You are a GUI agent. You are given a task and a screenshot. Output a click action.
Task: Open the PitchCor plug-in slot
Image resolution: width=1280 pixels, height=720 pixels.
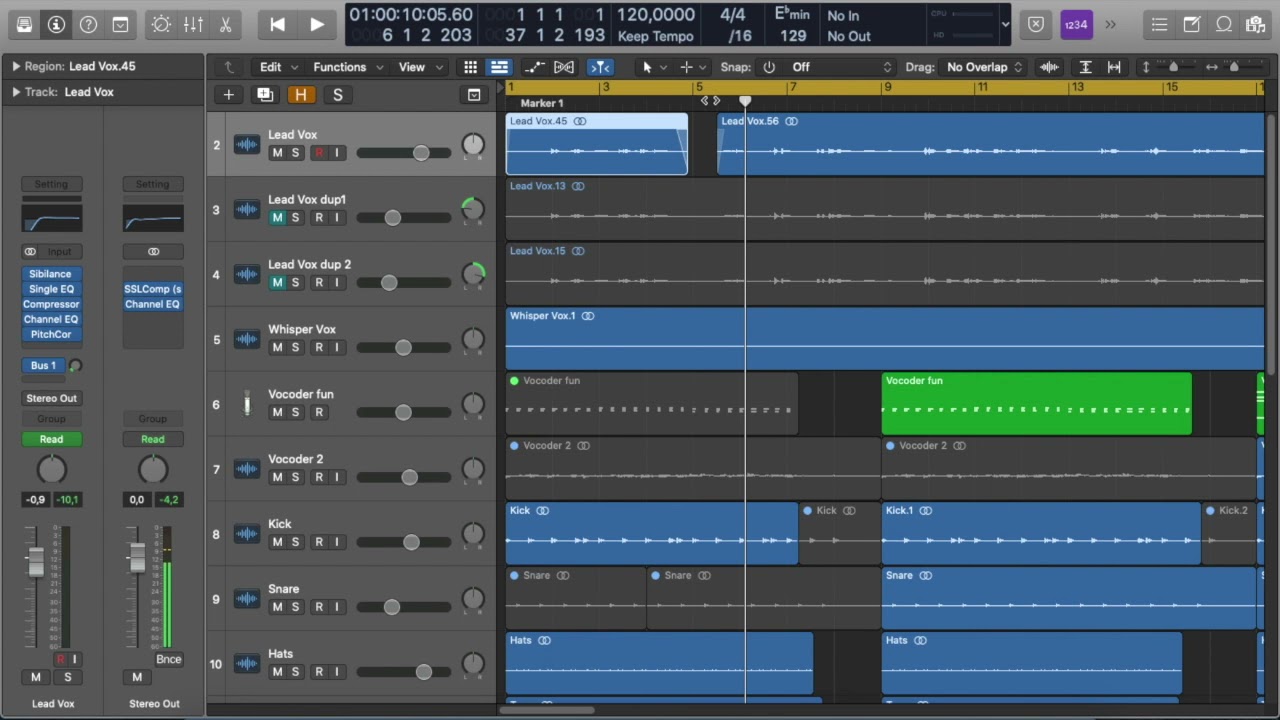click(51, 334)
